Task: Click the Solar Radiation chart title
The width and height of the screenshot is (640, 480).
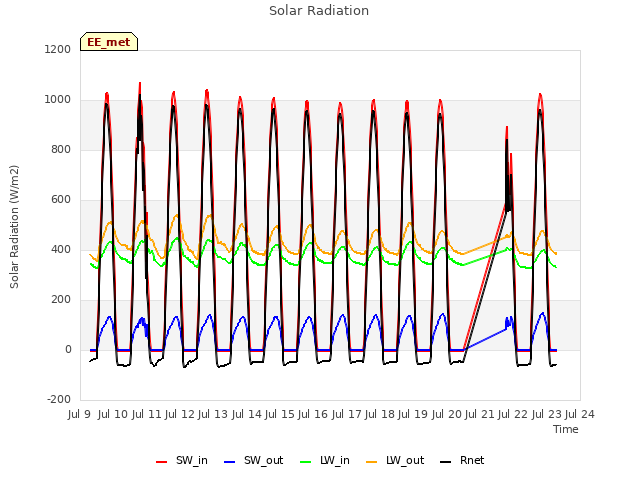Action: click(x=319, y=11)
